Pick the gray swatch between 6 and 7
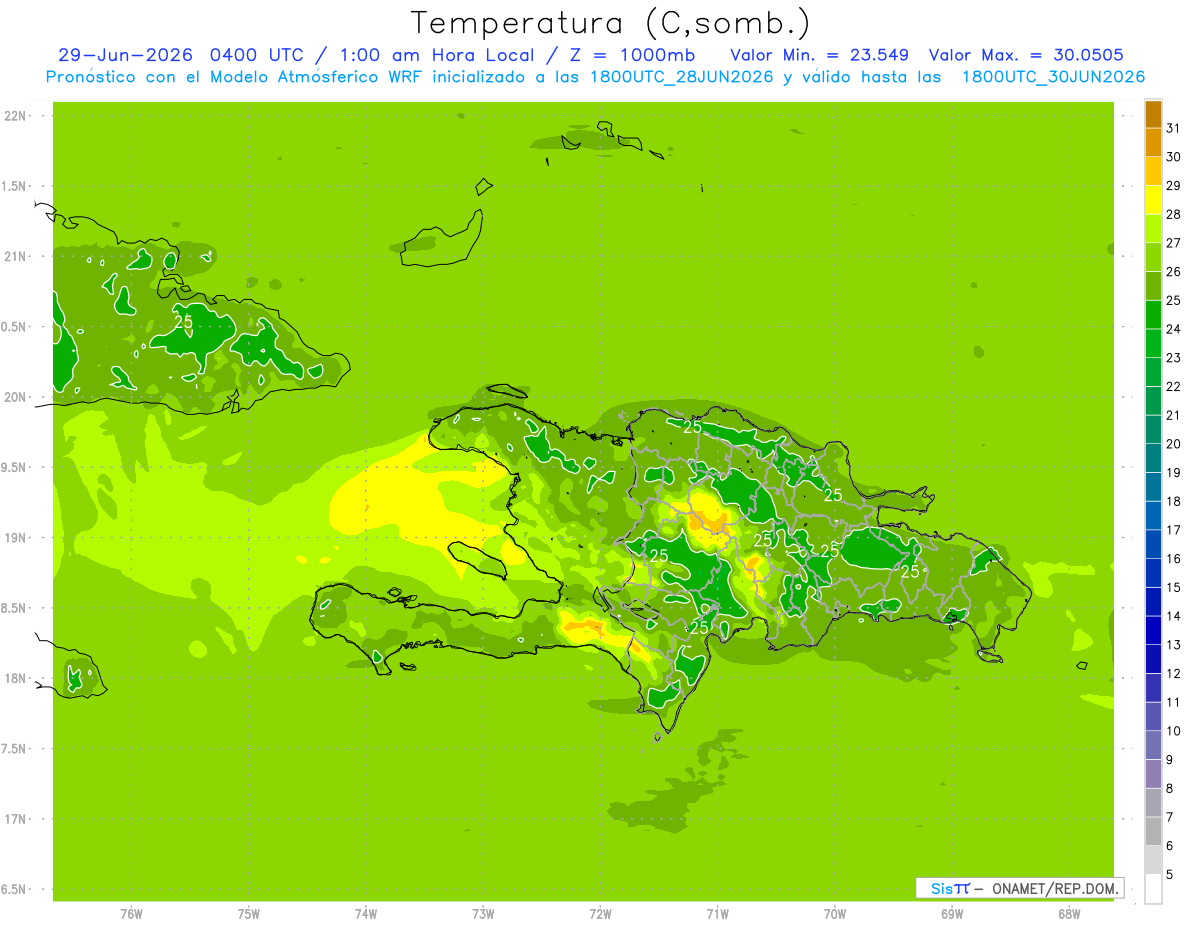1200x927 pixels. 1153,832
